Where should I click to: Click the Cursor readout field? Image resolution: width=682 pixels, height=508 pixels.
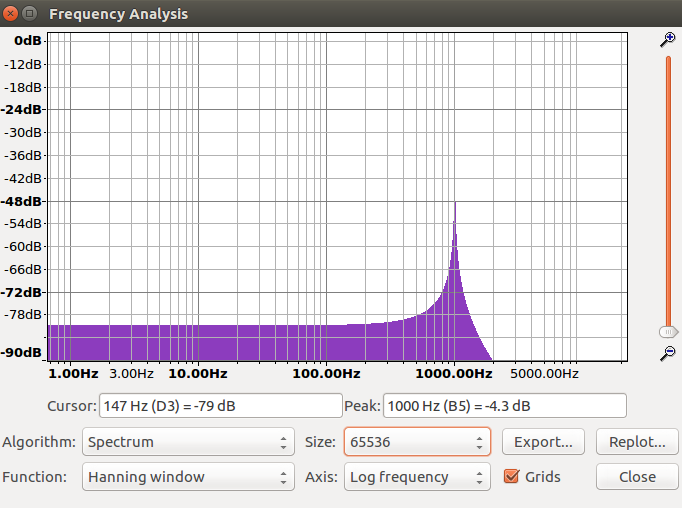[x=220, y=405]
